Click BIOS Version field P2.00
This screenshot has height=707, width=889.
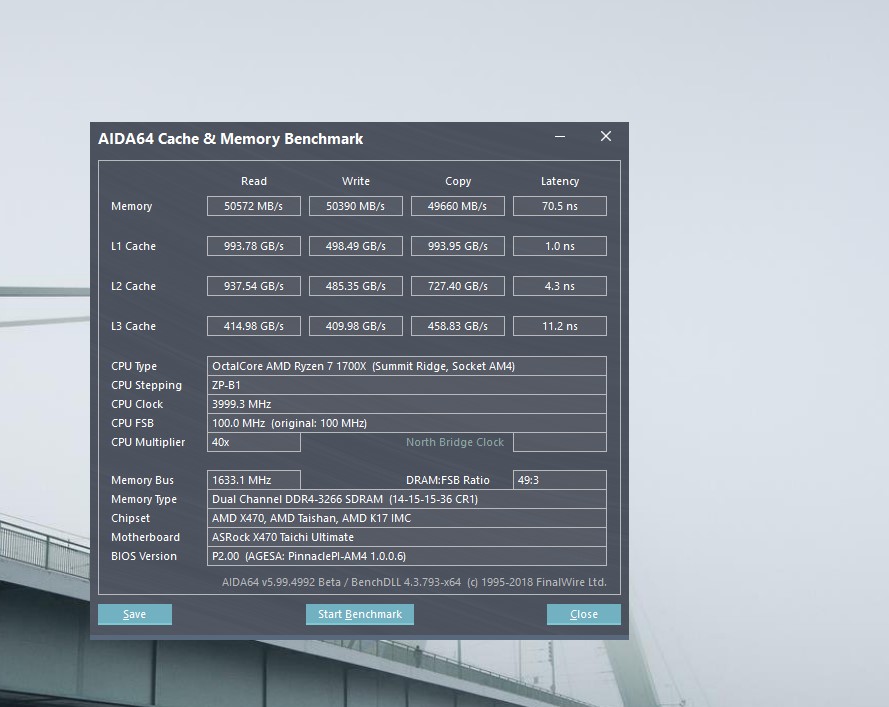[x=407, y=556]
